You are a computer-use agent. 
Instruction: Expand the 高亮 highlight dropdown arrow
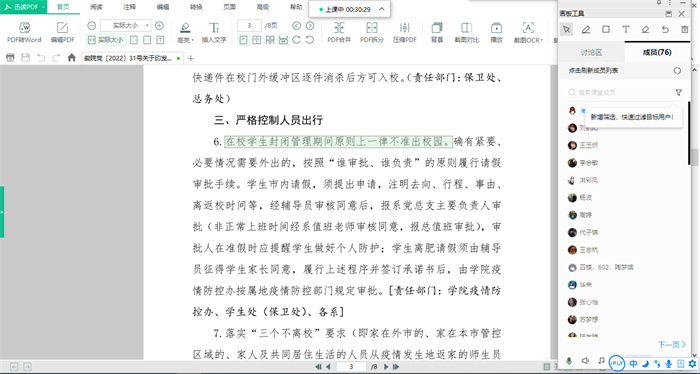click(192, 40)
